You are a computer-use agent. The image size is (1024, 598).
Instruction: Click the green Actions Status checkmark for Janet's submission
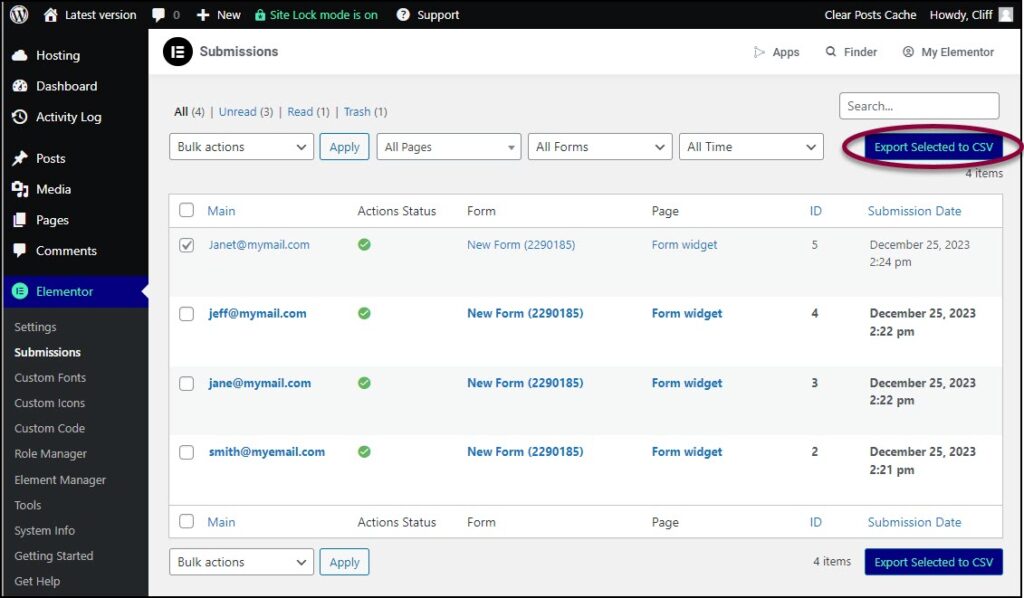click(364, 244)
